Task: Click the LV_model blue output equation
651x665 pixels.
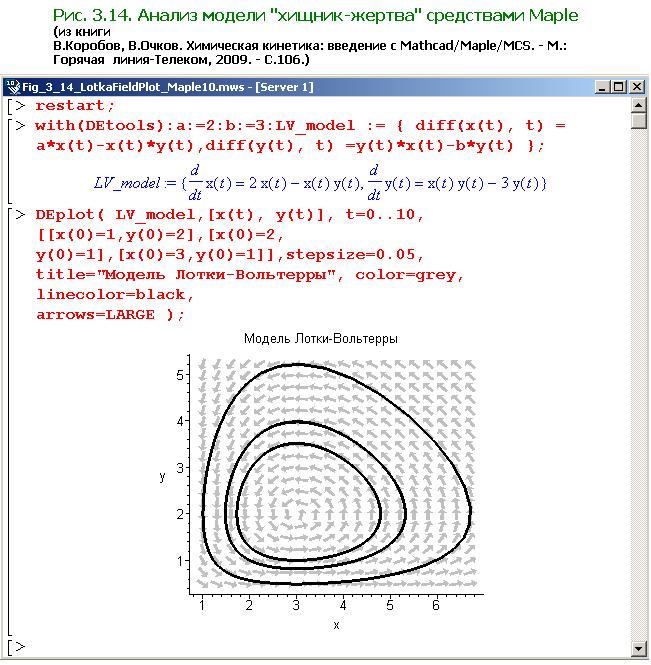Action: click(x=320, y=183)
